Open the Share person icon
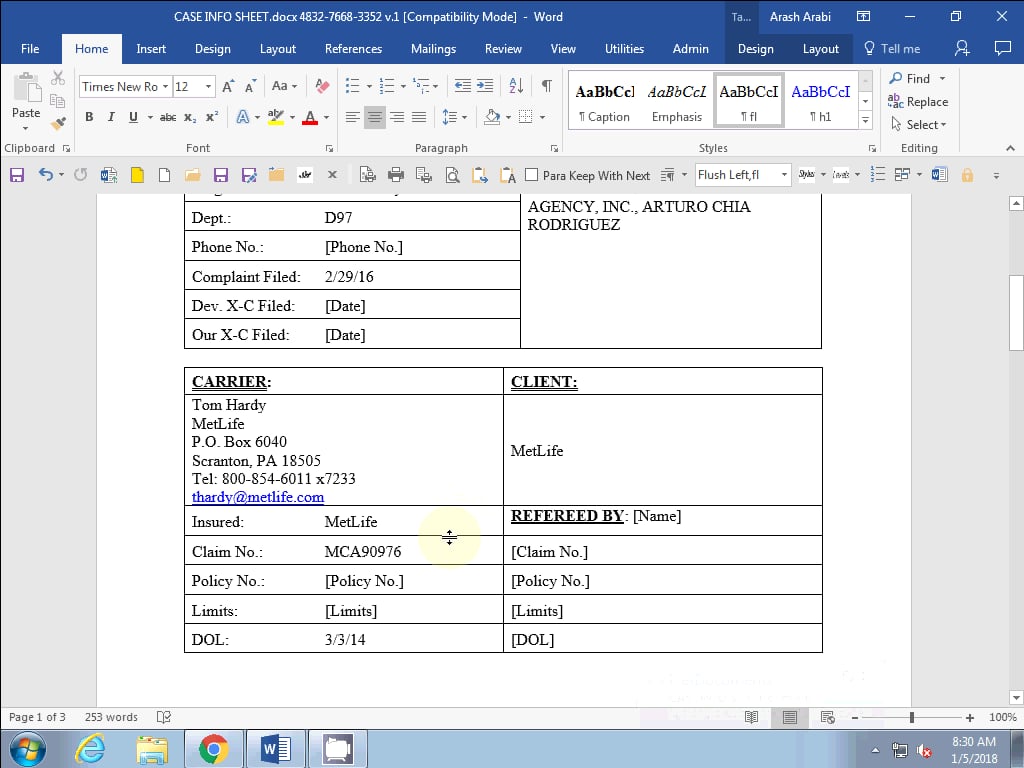This screenshot has height=768, width=1024. coord(962,48)
